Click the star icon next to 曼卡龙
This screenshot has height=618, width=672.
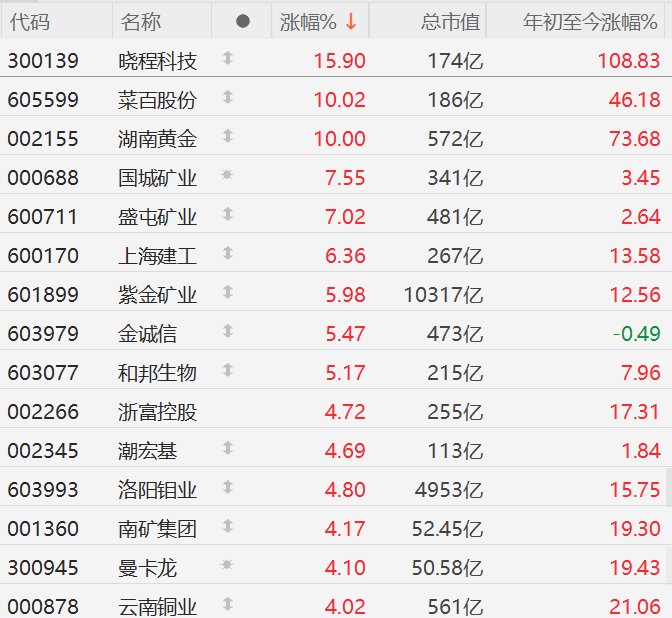pos(227,565)
